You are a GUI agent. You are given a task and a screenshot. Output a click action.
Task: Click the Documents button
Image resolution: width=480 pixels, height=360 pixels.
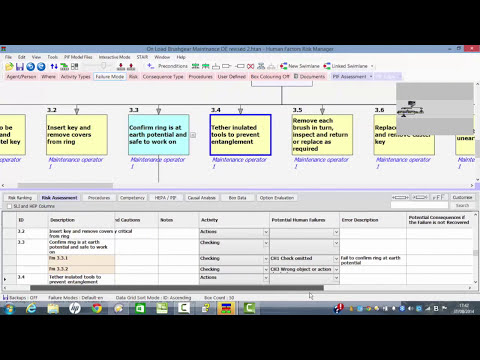pos(309,77)
